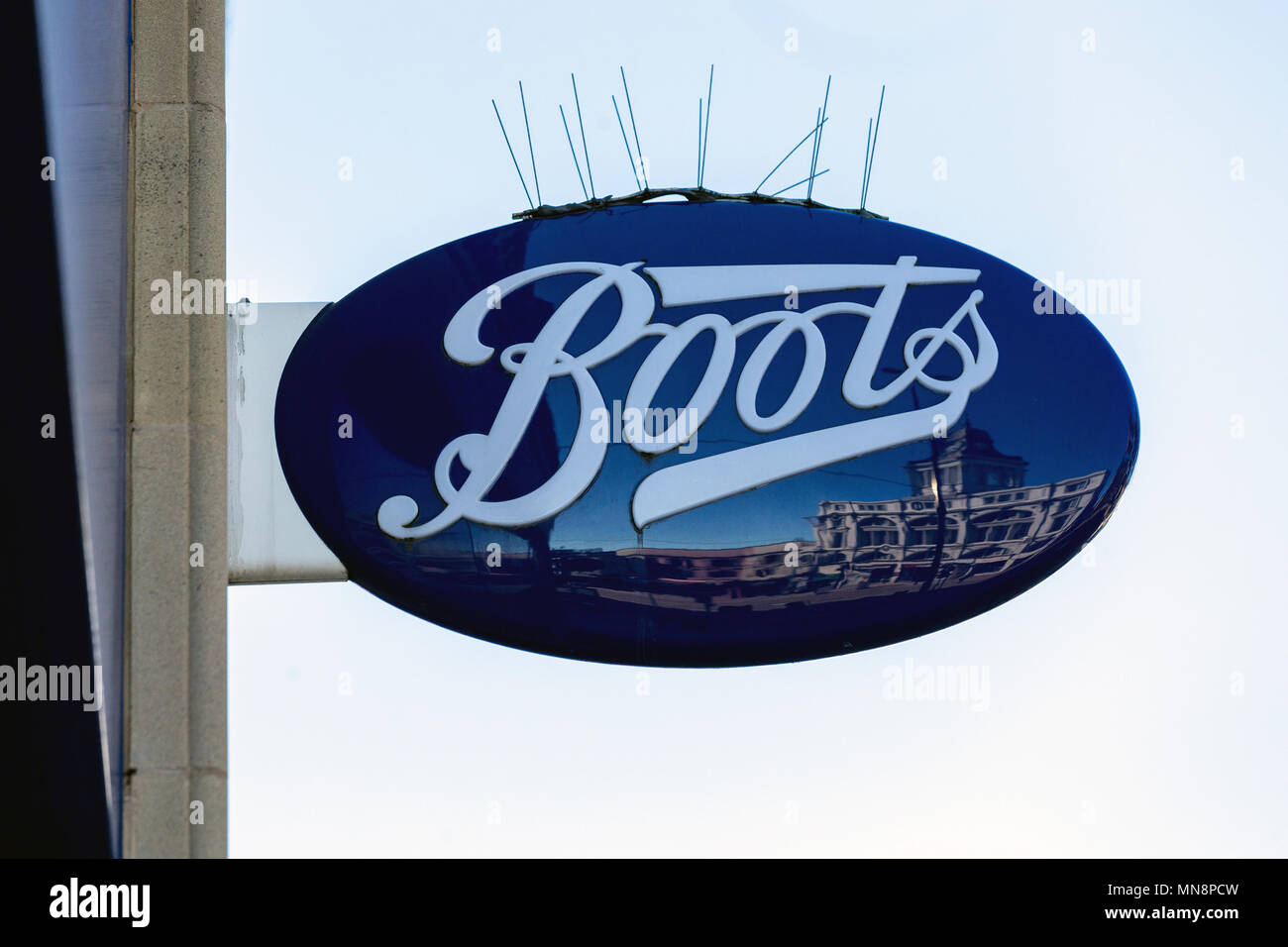Viewport: 1288px width, 947px height.
Task: Click the alamy logo in the bottom bar
Action: point(99,901)
